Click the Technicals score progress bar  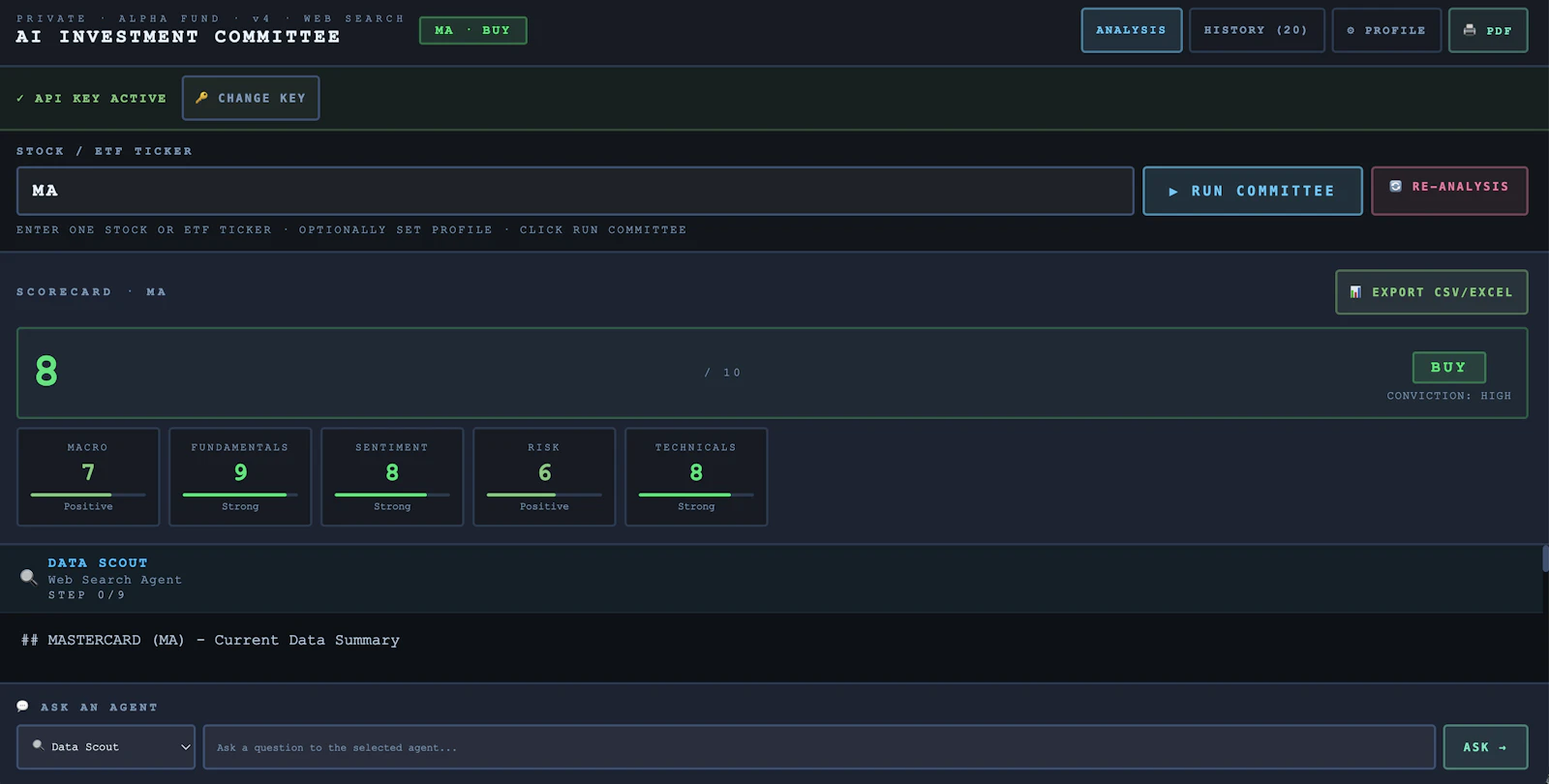[x=696, y=495]
